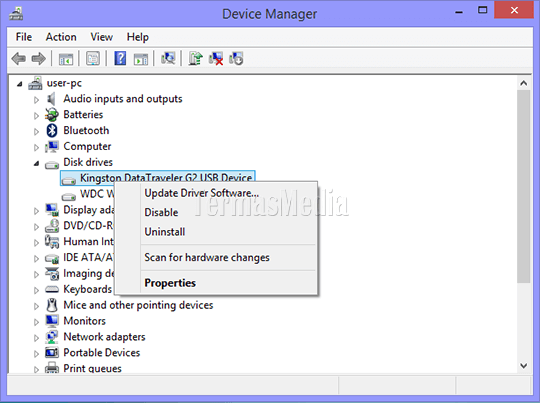Screen dimensions: 540x403
Task: Click the Human Interface Devices icon
Action: coord(52,241)
